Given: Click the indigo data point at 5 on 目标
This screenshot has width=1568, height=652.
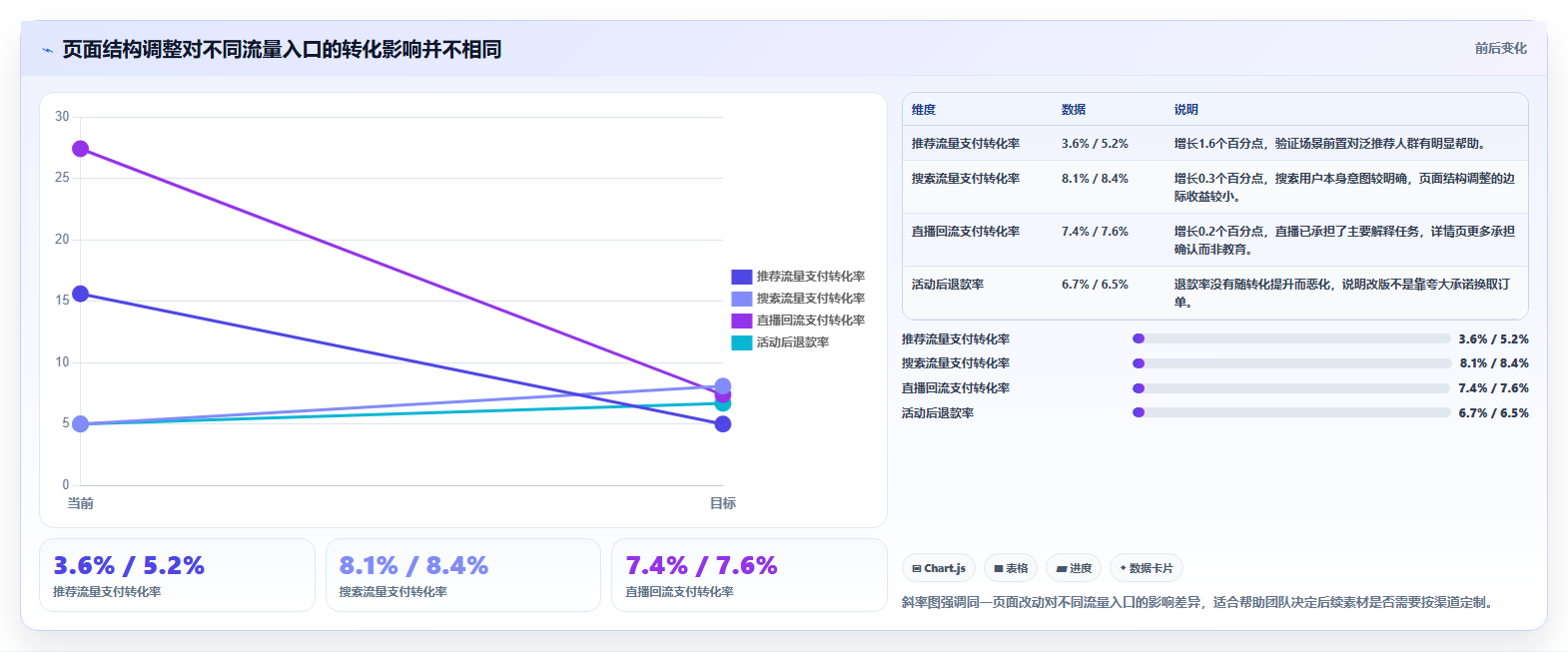Looking at the screenshot, I should coord(723,424).
